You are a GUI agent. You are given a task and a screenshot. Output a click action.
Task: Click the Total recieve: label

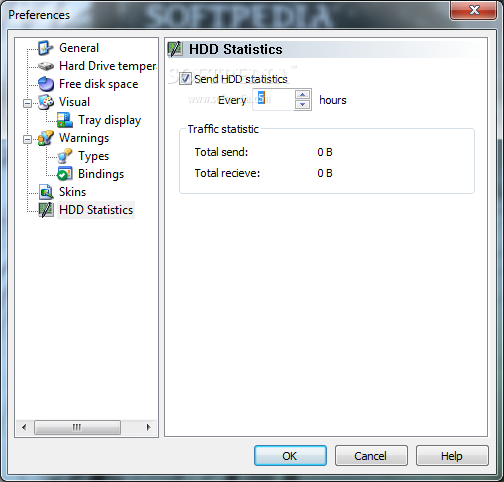pos(227,173)
